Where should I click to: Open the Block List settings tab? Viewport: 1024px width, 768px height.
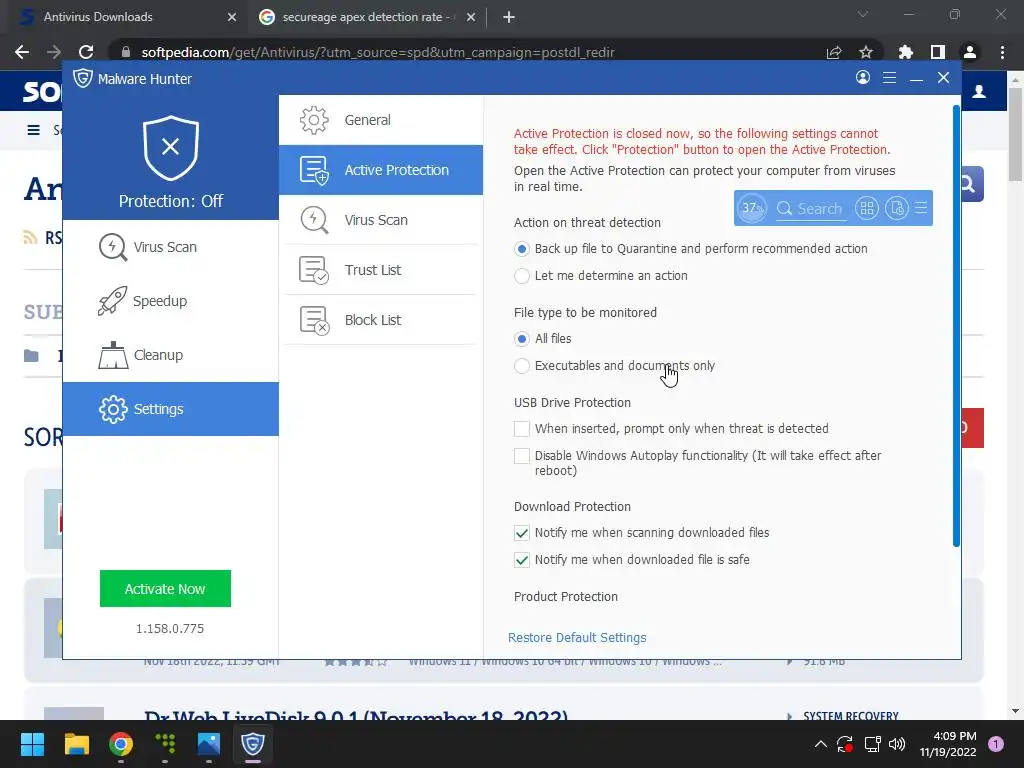pyautogui.click(x=381, y=320)
